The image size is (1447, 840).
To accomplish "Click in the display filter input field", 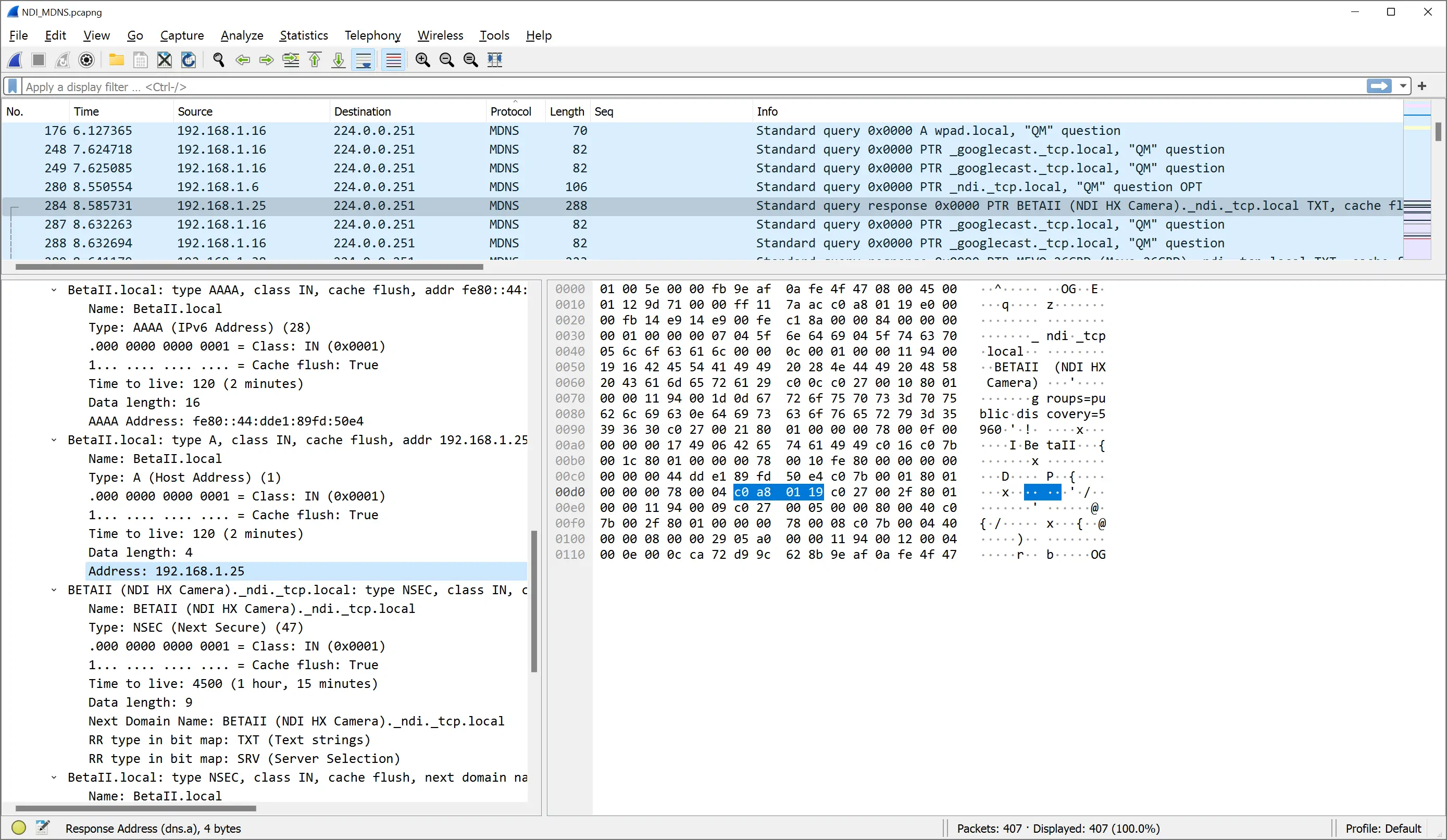I will [x=689, y=86].
